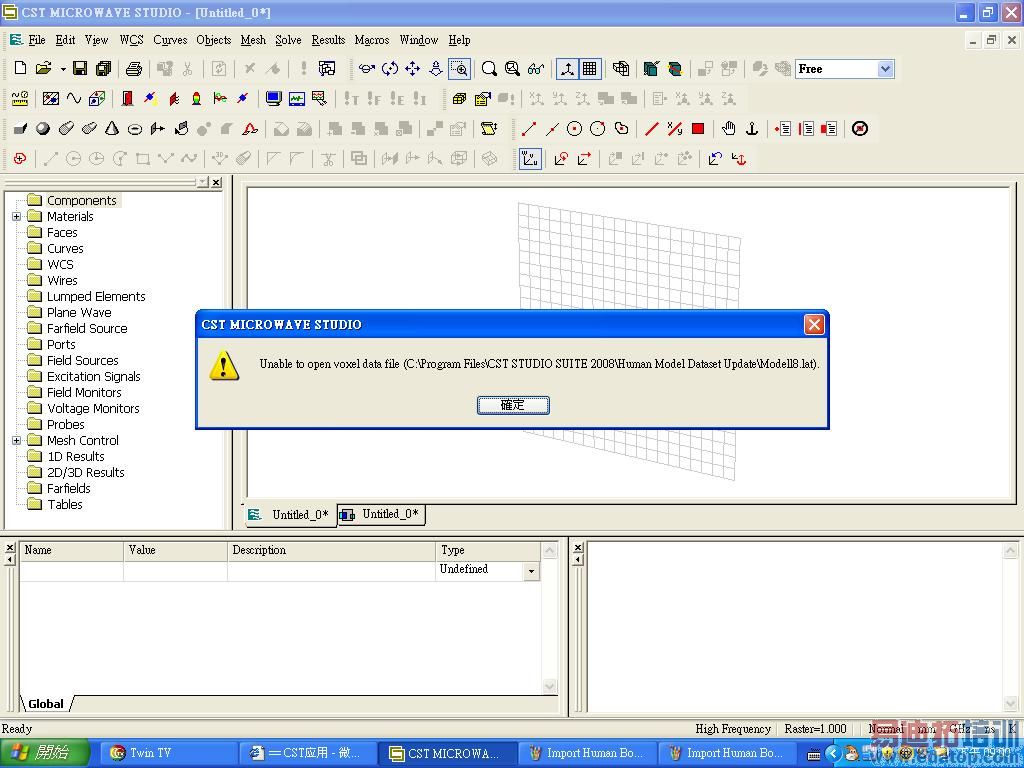
Task: Click the Save disk icon in toolbar
Action: [80, 69]
